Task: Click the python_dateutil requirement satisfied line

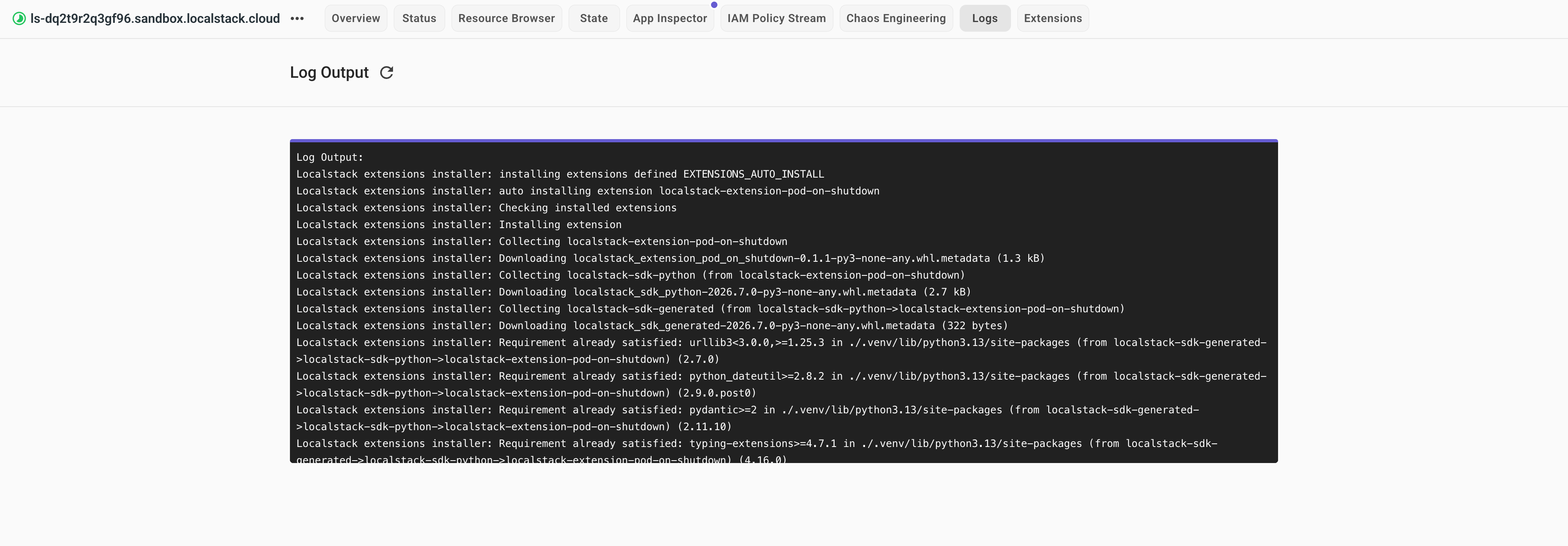Action: point(782,385)
